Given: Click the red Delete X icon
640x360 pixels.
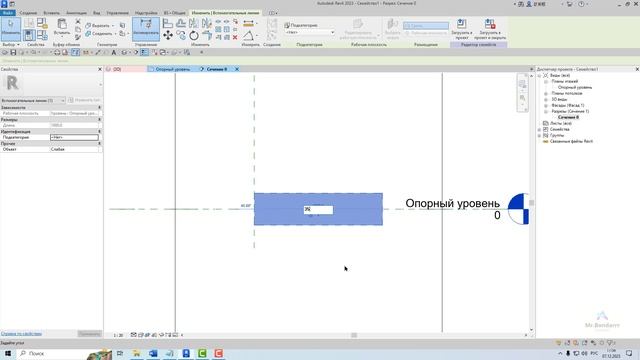Looking at the screenshot, I should 235,37.
